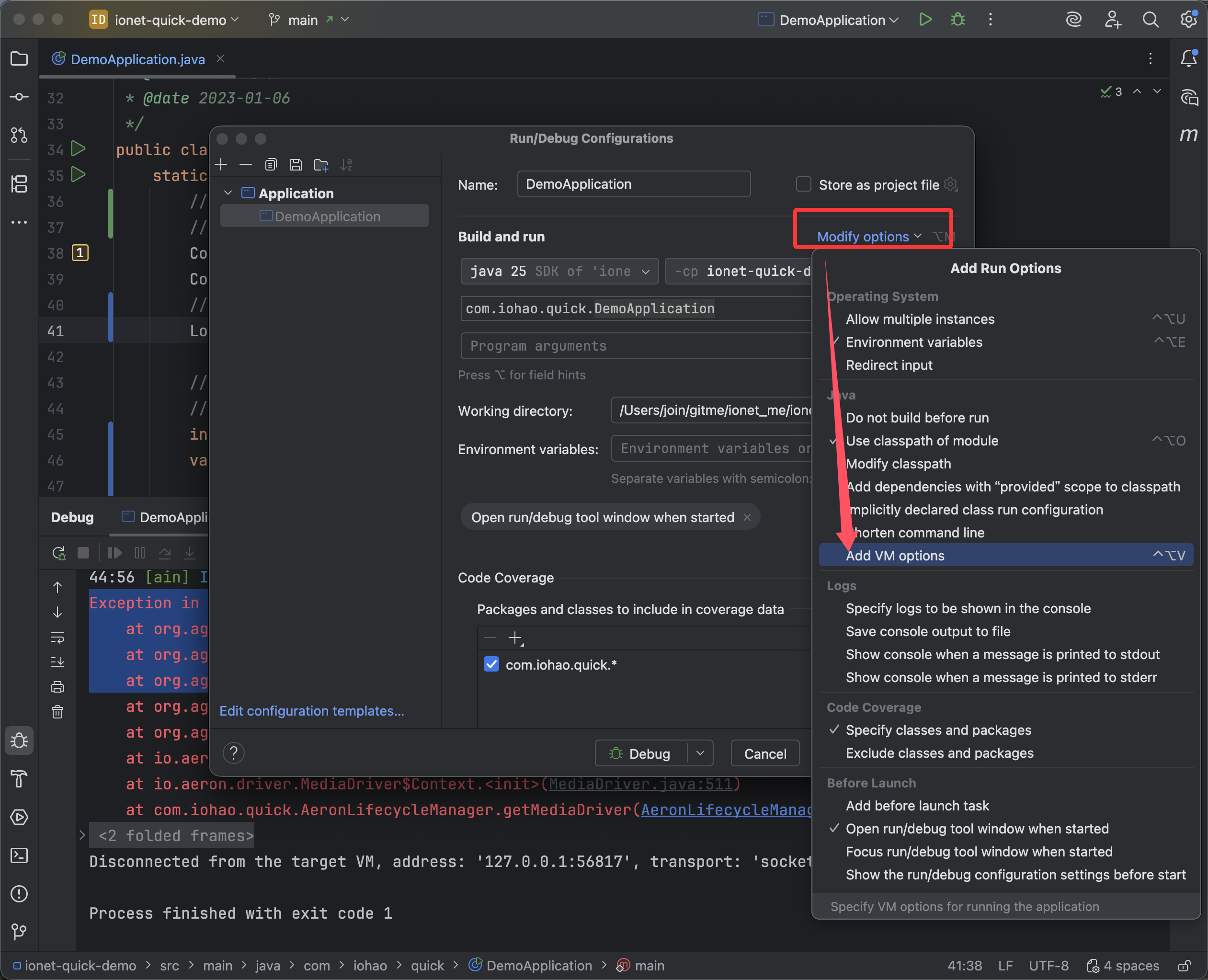Click the rerun debug session icon
Screen dimensions: 1208x980
point(59,553)
